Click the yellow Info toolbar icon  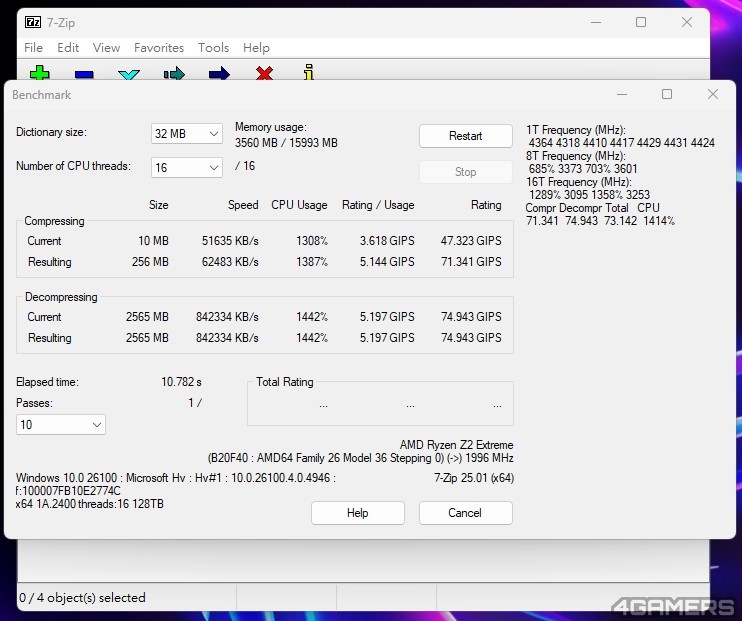(x=309, y=73)
